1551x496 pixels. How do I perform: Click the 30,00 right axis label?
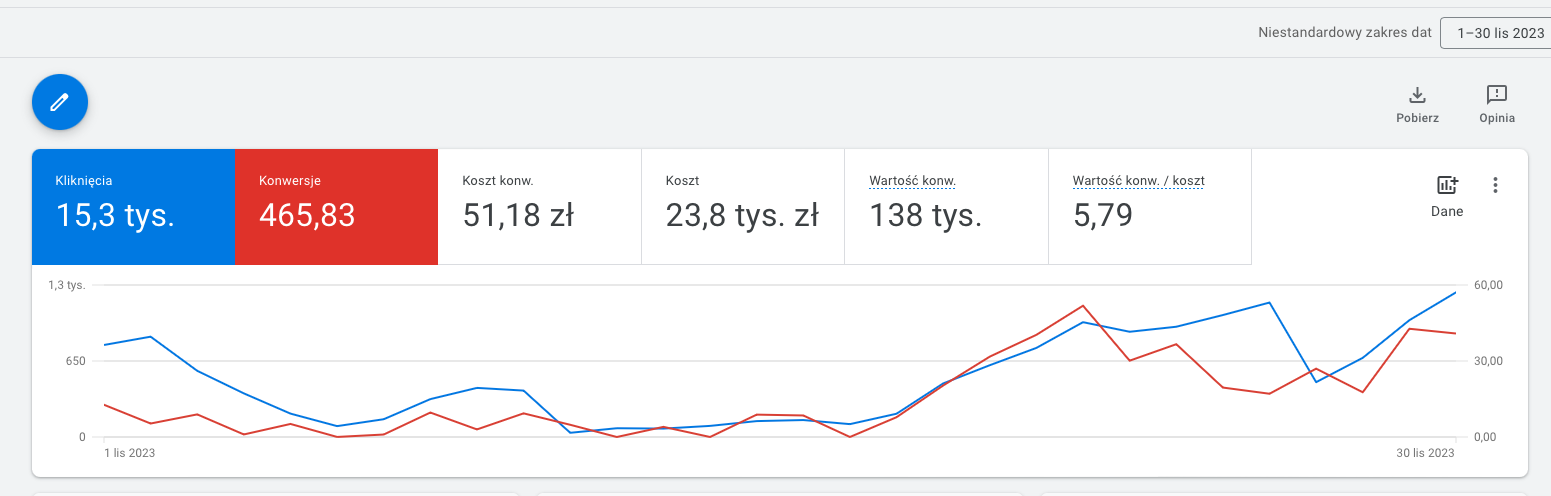(1489, 361)
